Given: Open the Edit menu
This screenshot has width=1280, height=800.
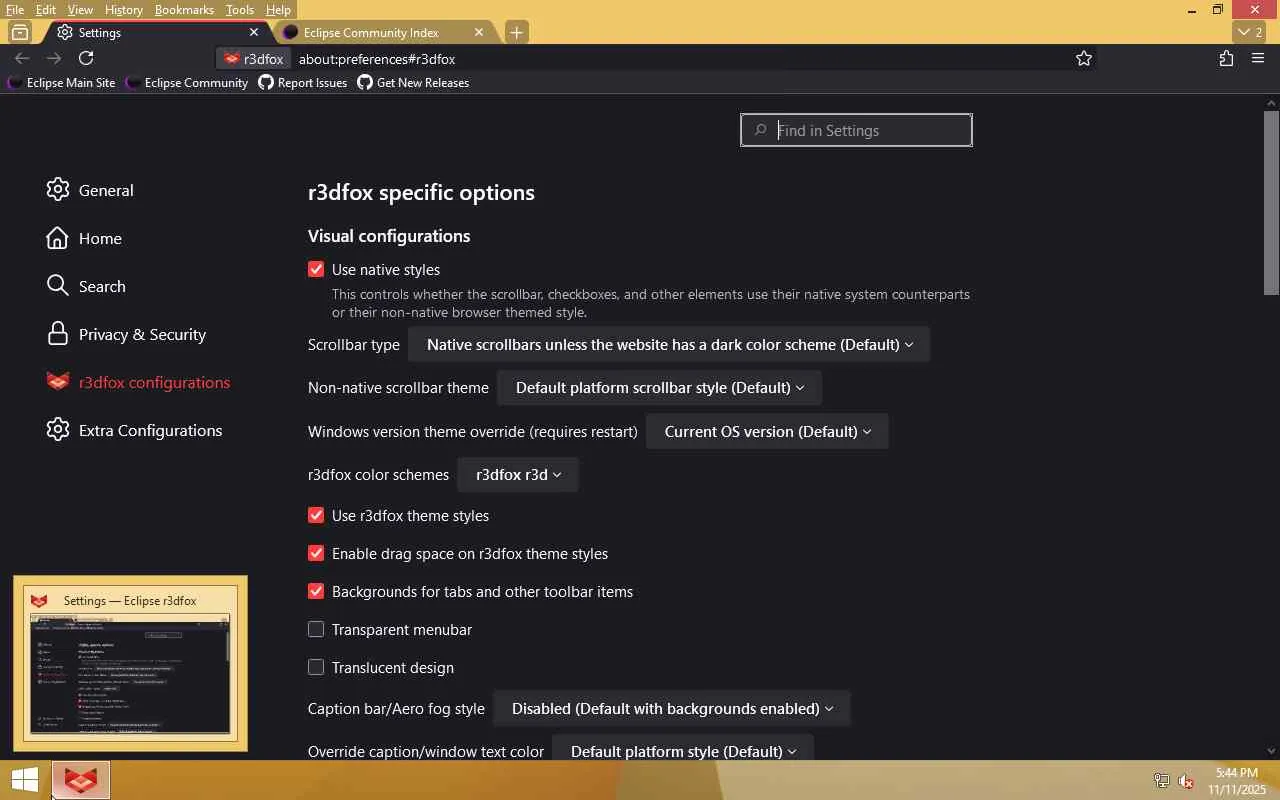Looking at the screenshot, I should [46, 10].
